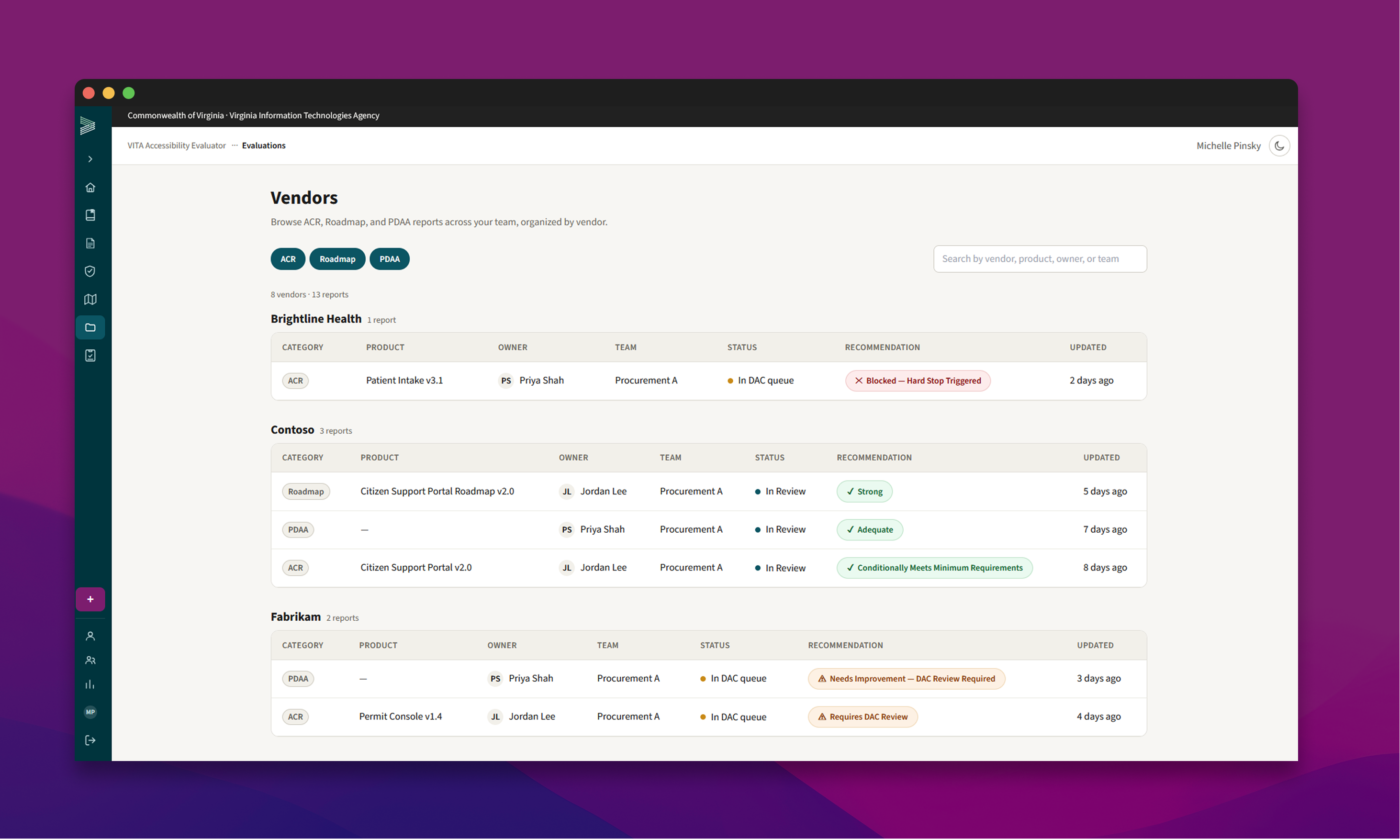Click VITA Accessibility Evaluator breadcrumb
Screen dimensions: 1400x840
177,146
